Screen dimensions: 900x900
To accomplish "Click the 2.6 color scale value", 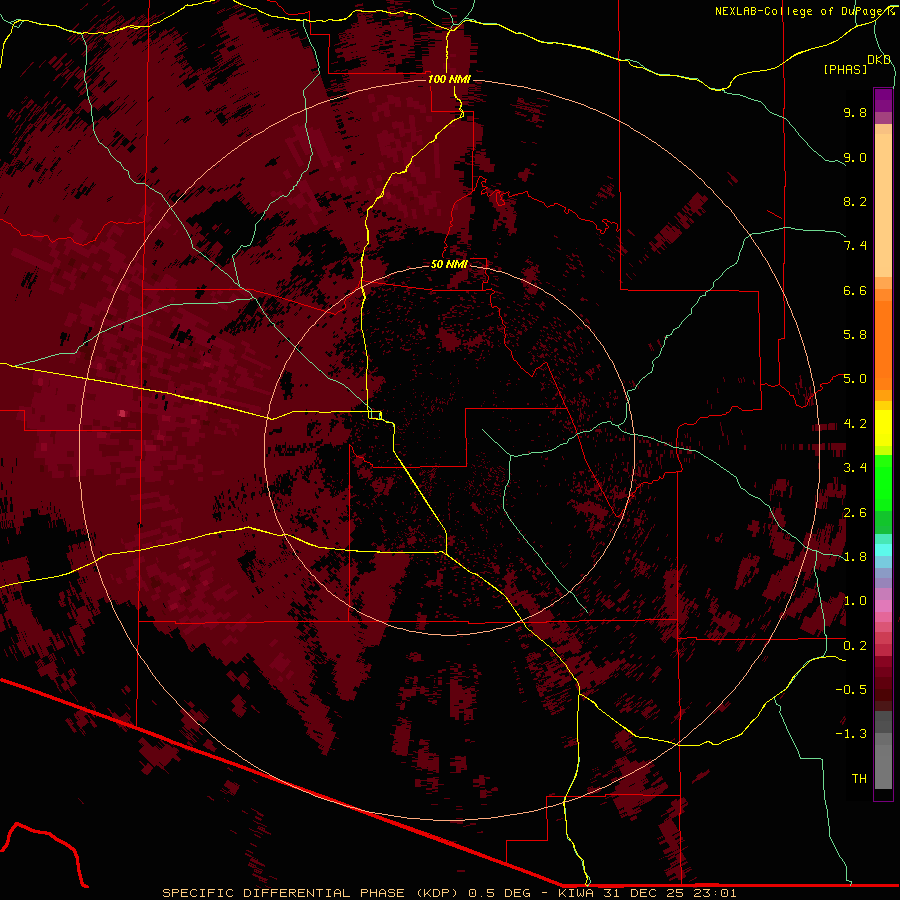I will point(855,513).
